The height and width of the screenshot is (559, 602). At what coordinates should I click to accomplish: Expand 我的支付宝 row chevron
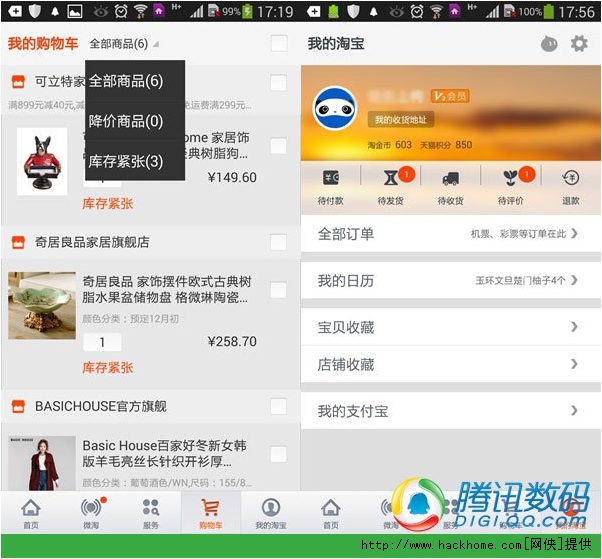(574, 411)
